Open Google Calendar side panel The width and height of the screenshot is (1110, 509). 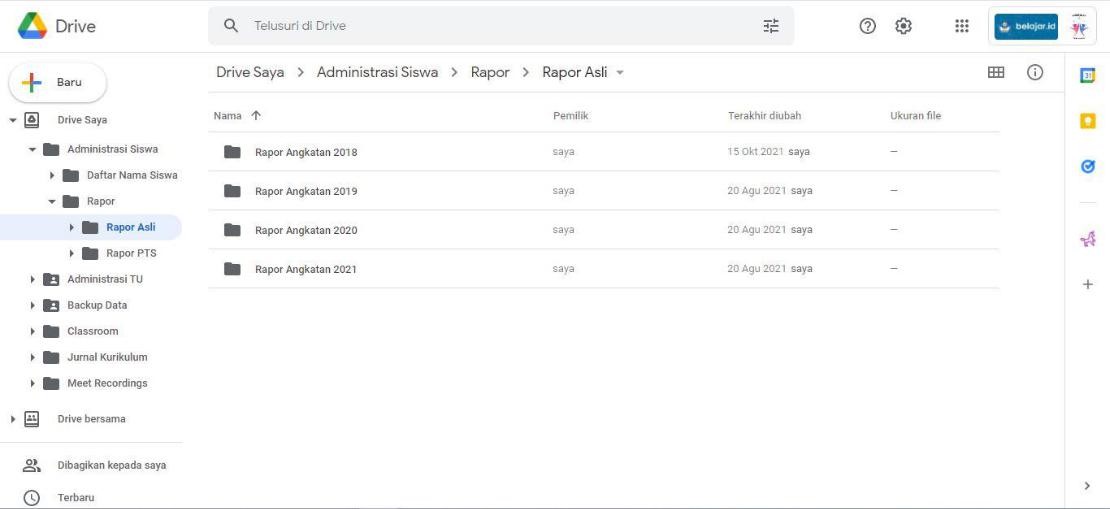click(1088, 75)
